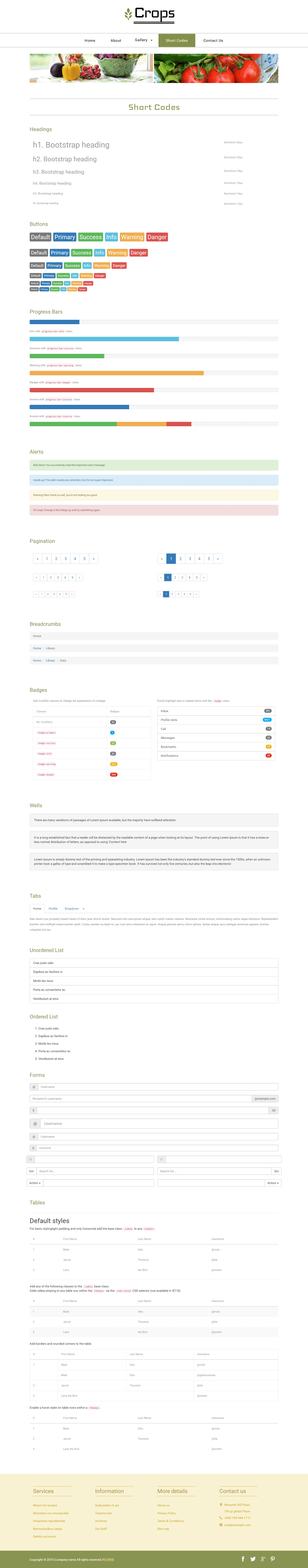Image resolution: width=308 pixels, height=1568 pixels.
Task: Click the Recipient's username input field
Action: click(141, 1099)
